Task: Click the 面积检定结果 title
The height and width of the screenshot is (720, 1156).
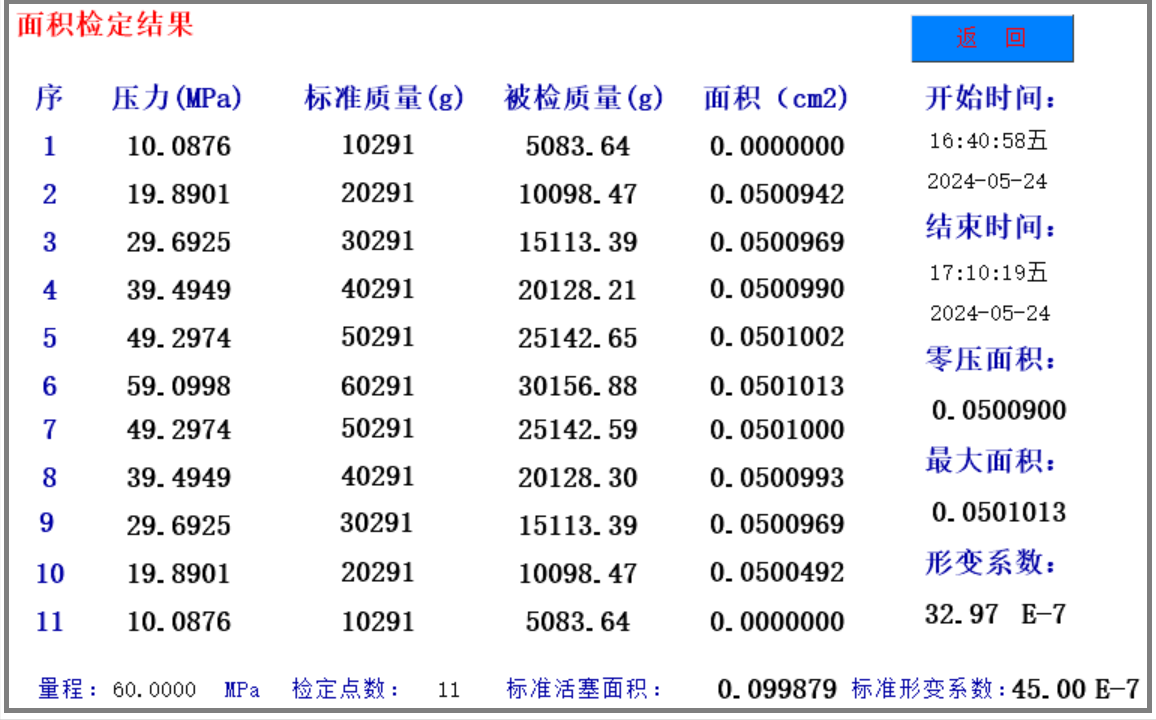Action: pos(105,24)
